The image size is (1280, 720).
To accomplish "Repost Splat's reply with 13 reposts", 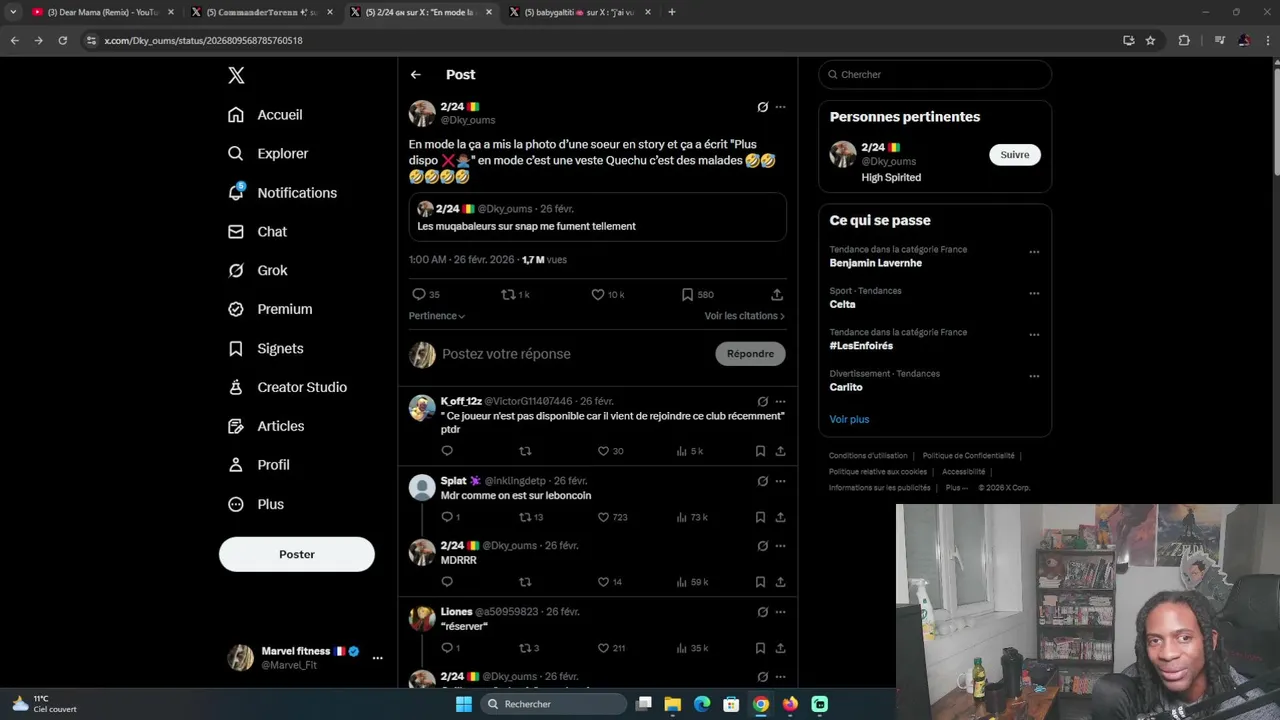I will click(525, 518).
